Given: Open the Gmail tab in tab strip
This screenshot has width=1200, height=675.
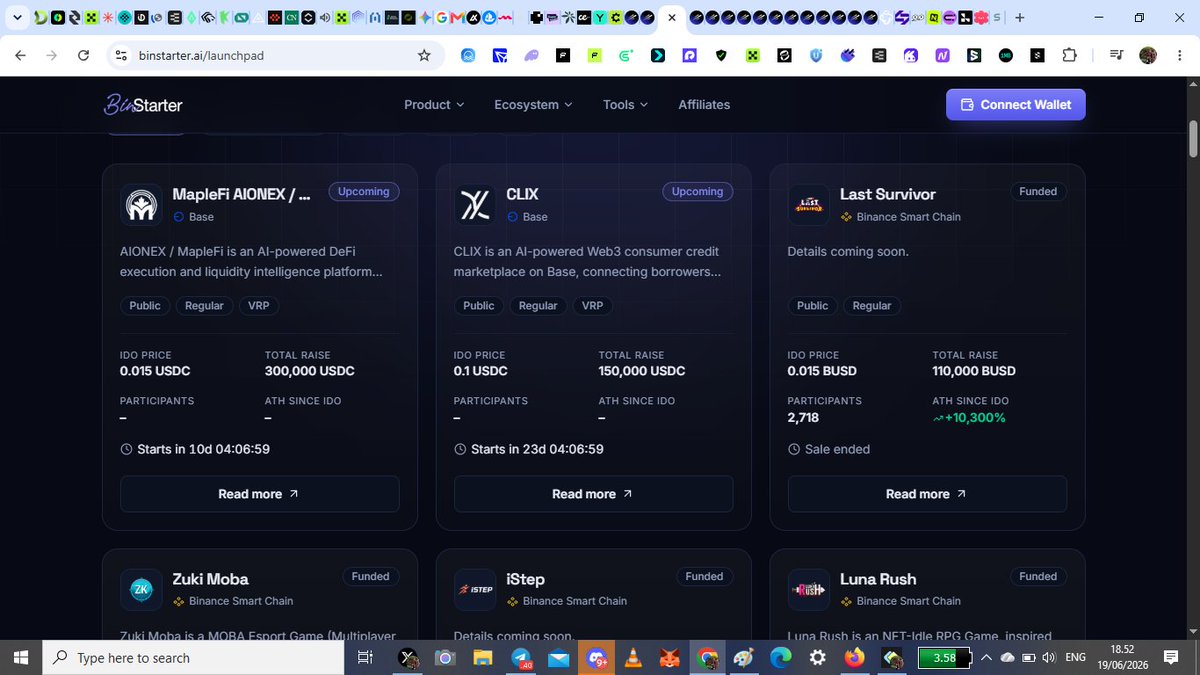Looking at the screenshot, I should (x=457, y=18).
